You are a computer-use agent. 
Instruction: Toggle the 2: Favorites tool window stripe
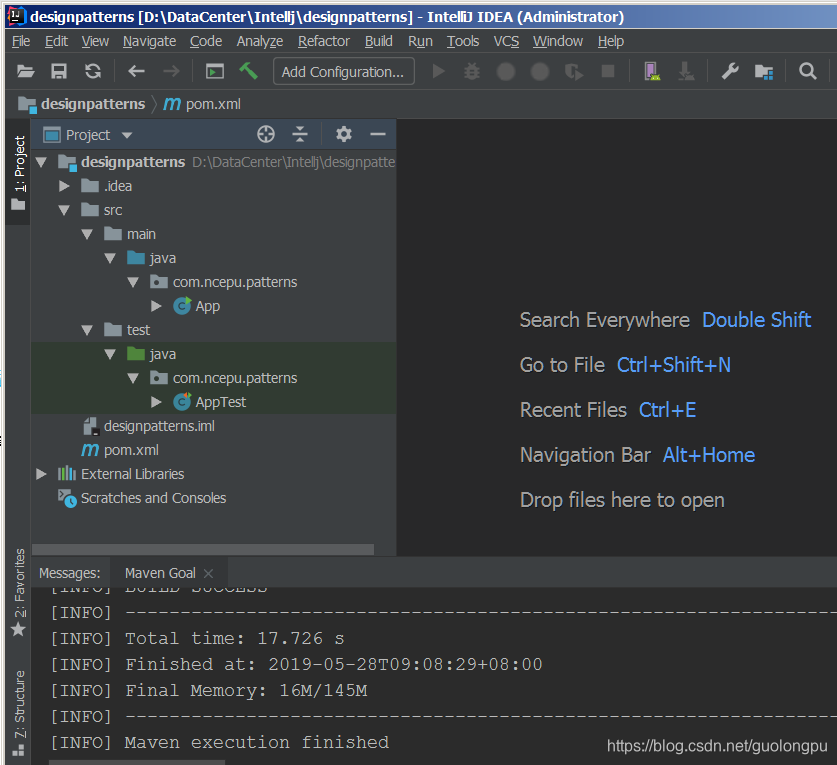(19, 593)
